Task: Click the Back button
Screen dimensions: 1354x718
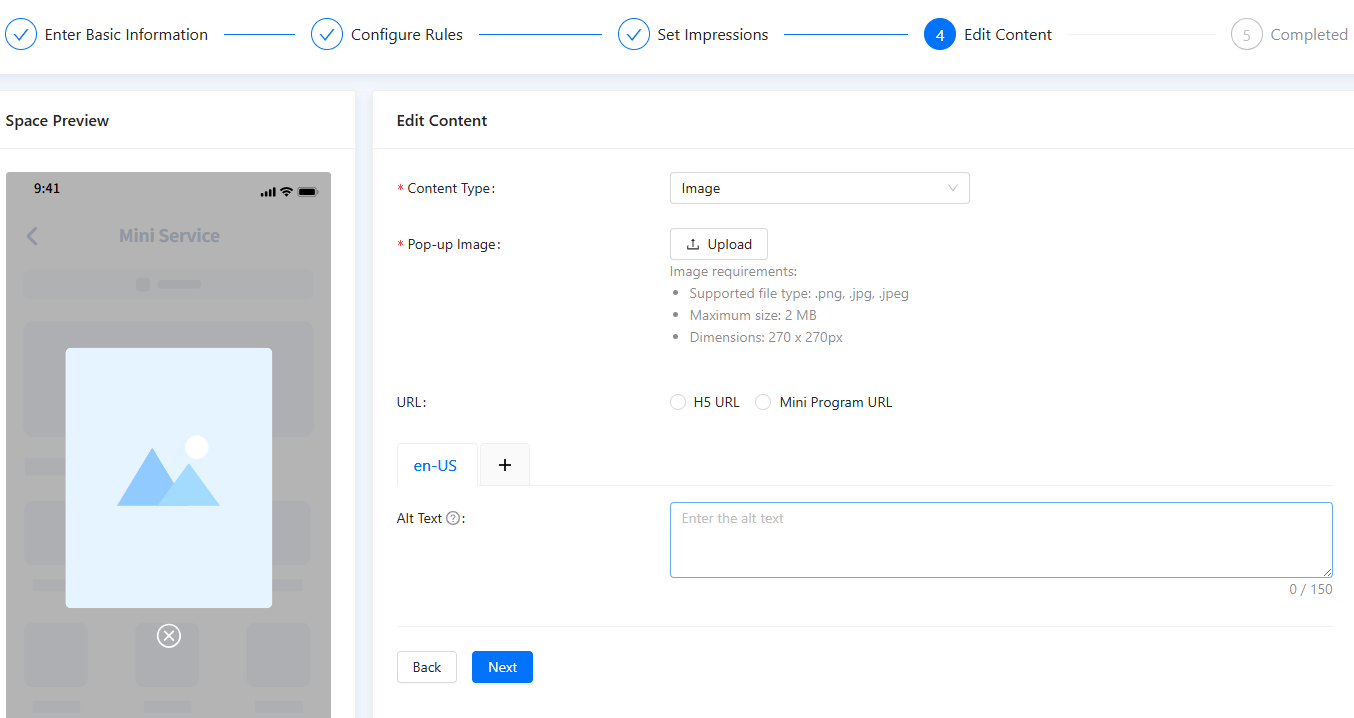Action: point(427,667)
